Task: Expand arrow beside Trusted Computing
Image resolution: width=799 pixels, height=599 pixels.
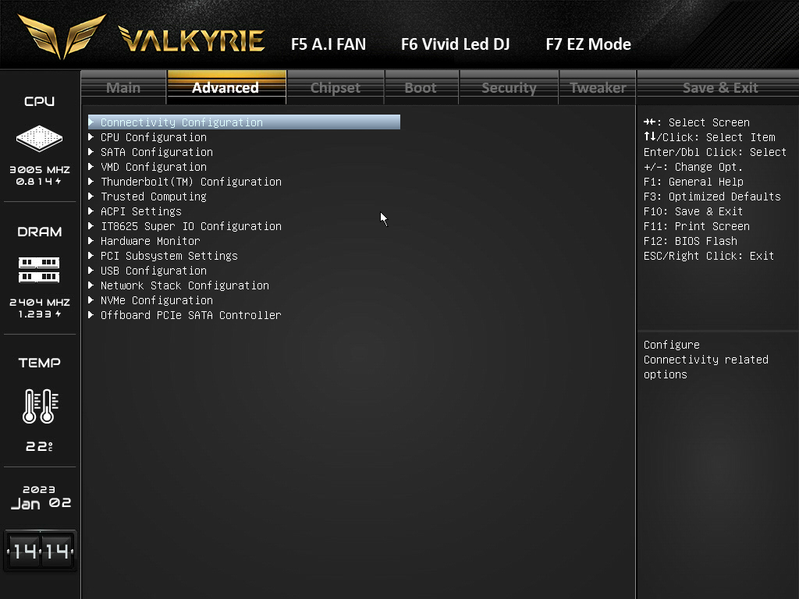Action: [x=91, y=196]
